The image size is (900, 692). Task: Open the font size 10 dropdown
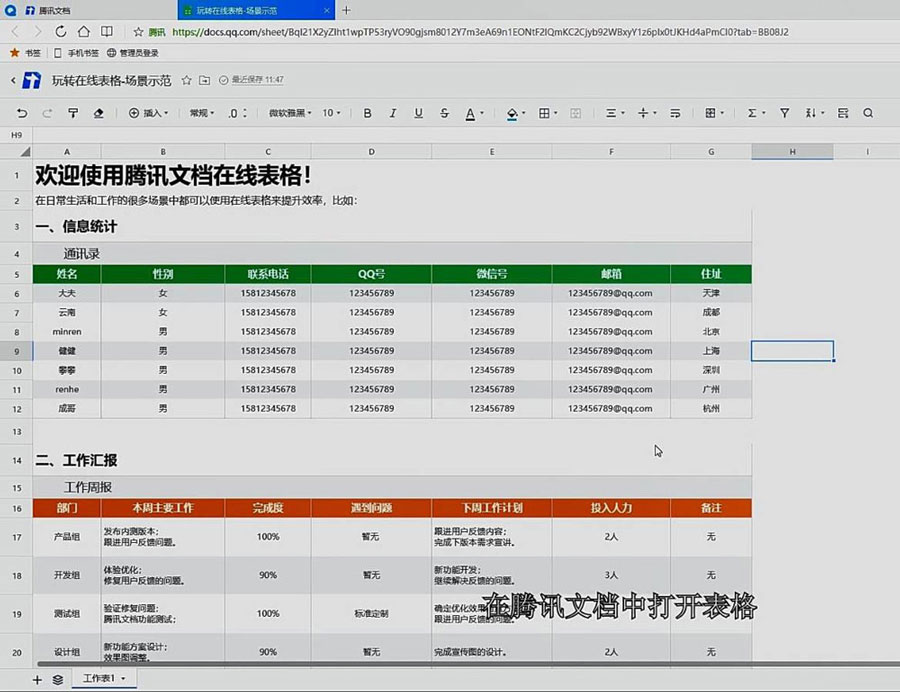coord(331,113)
